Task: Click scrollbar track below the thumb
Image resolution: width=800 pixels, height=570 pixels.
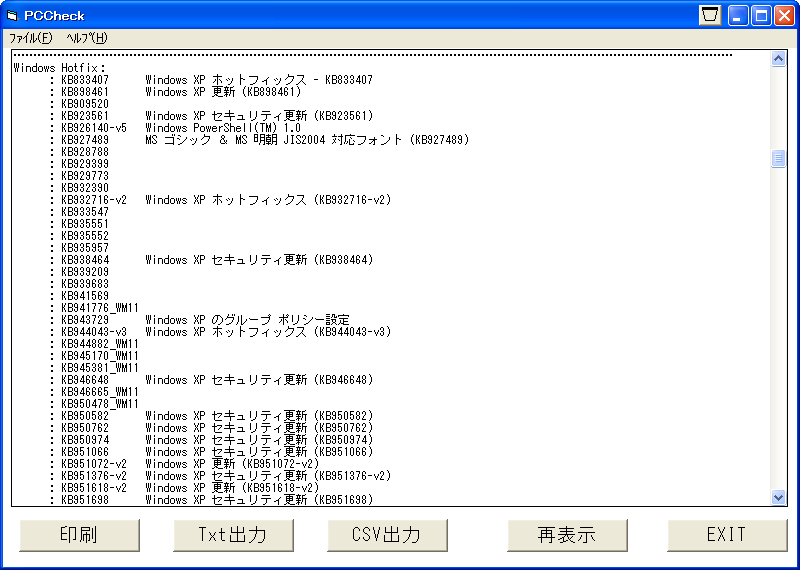Action: 778,327
